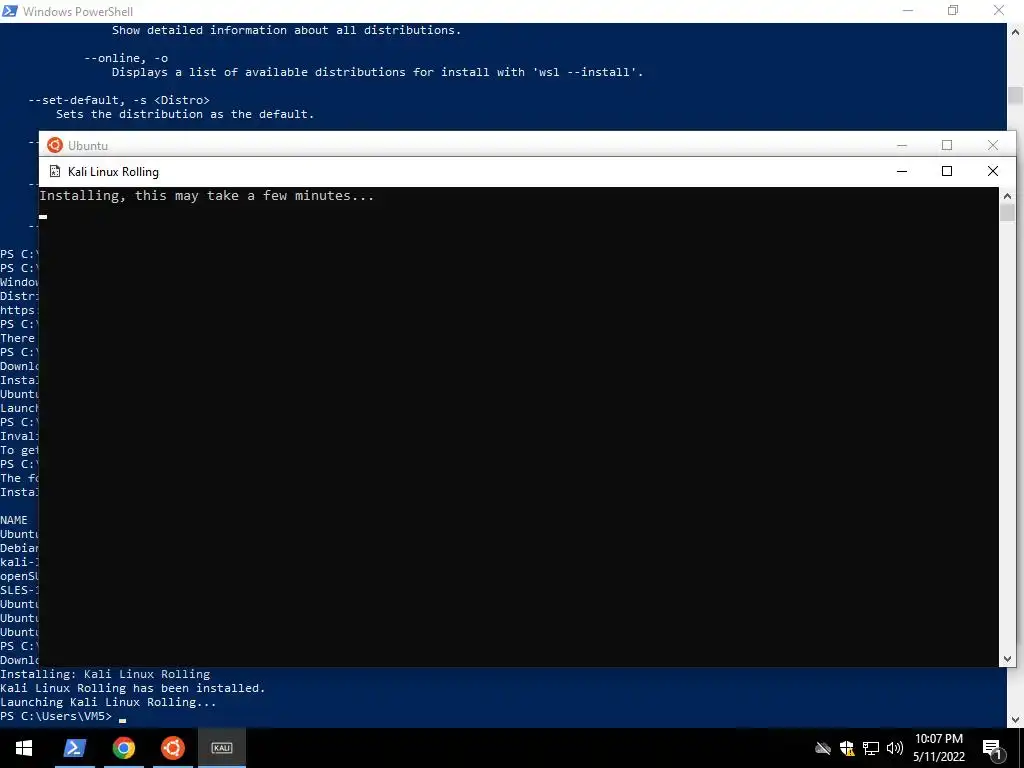
Task: Minimize the Windows PowerShell window
Action: click(x=908, y=10)
